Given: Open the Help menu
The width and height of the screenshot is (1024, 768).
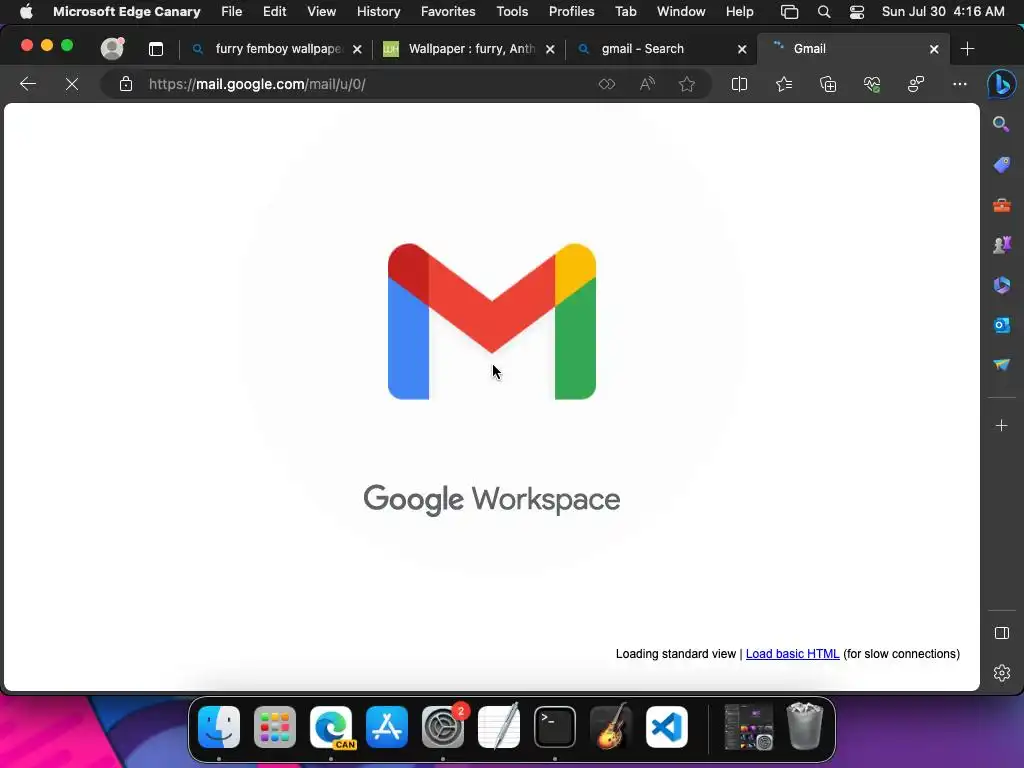Looking at the screenshot, I should tap(739, 12).
